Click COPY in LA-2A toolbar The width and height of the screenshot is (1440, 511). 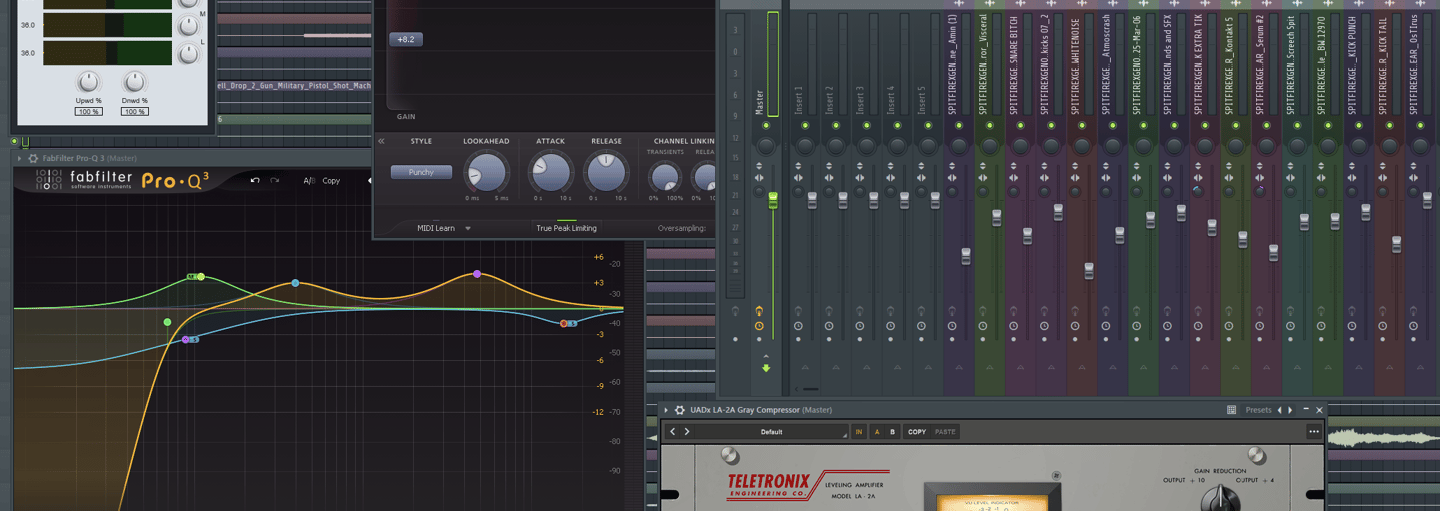click(x=917, y=432)
